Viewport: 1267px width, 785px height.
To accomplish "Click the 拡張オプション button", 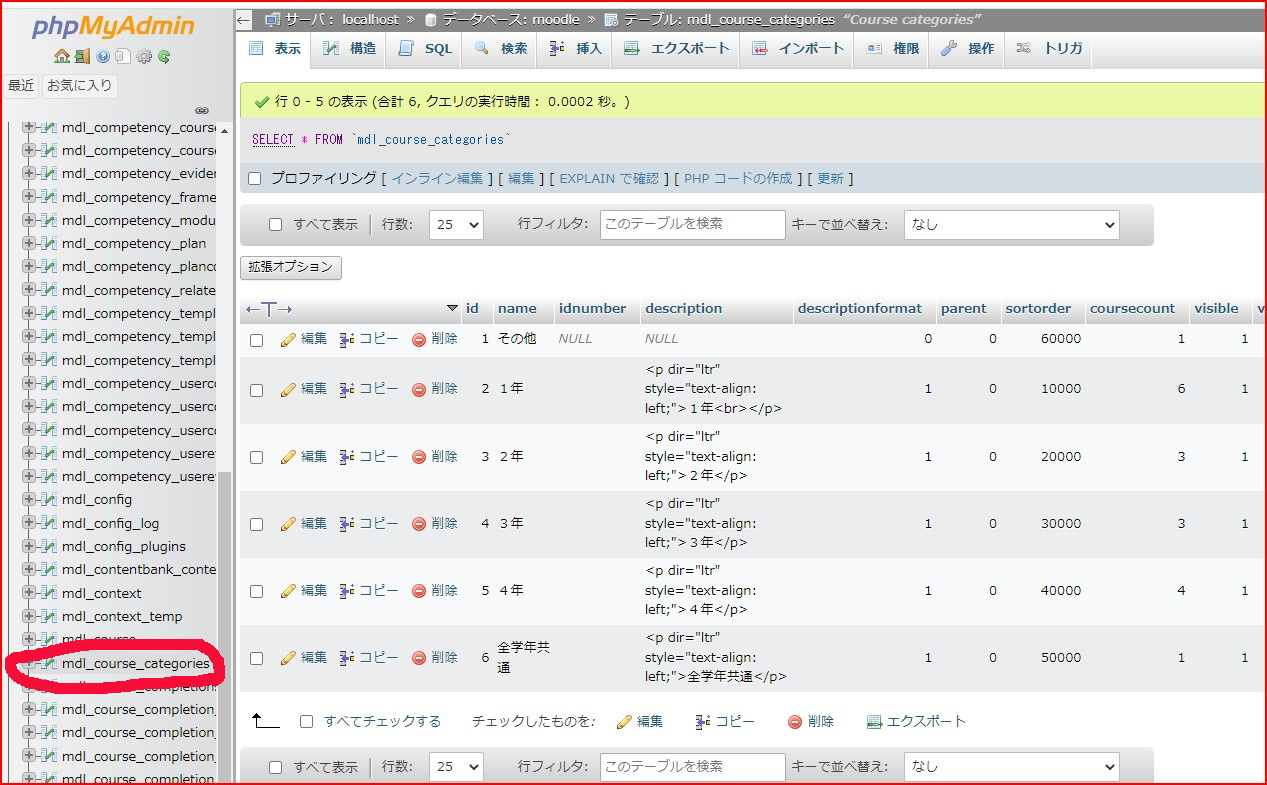I will pyautogui.click(x=291, y=267).
